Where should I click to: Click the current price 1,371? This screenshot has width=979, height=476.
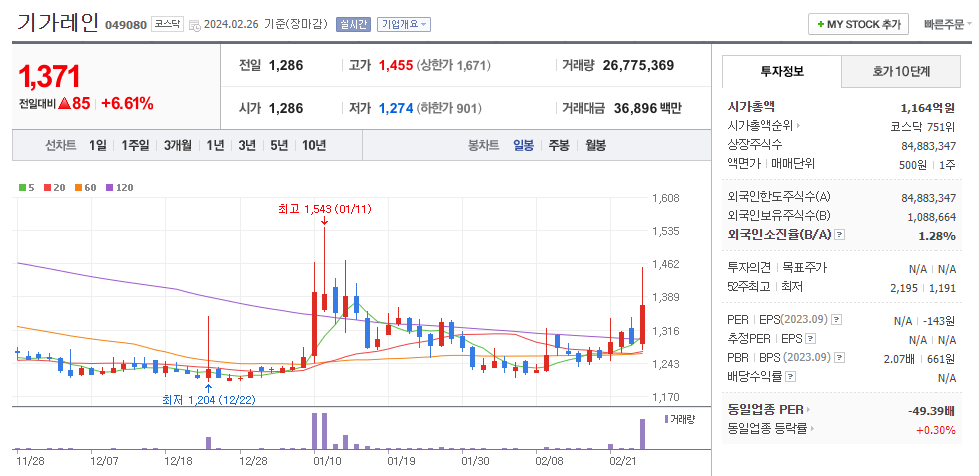(49, 77)
